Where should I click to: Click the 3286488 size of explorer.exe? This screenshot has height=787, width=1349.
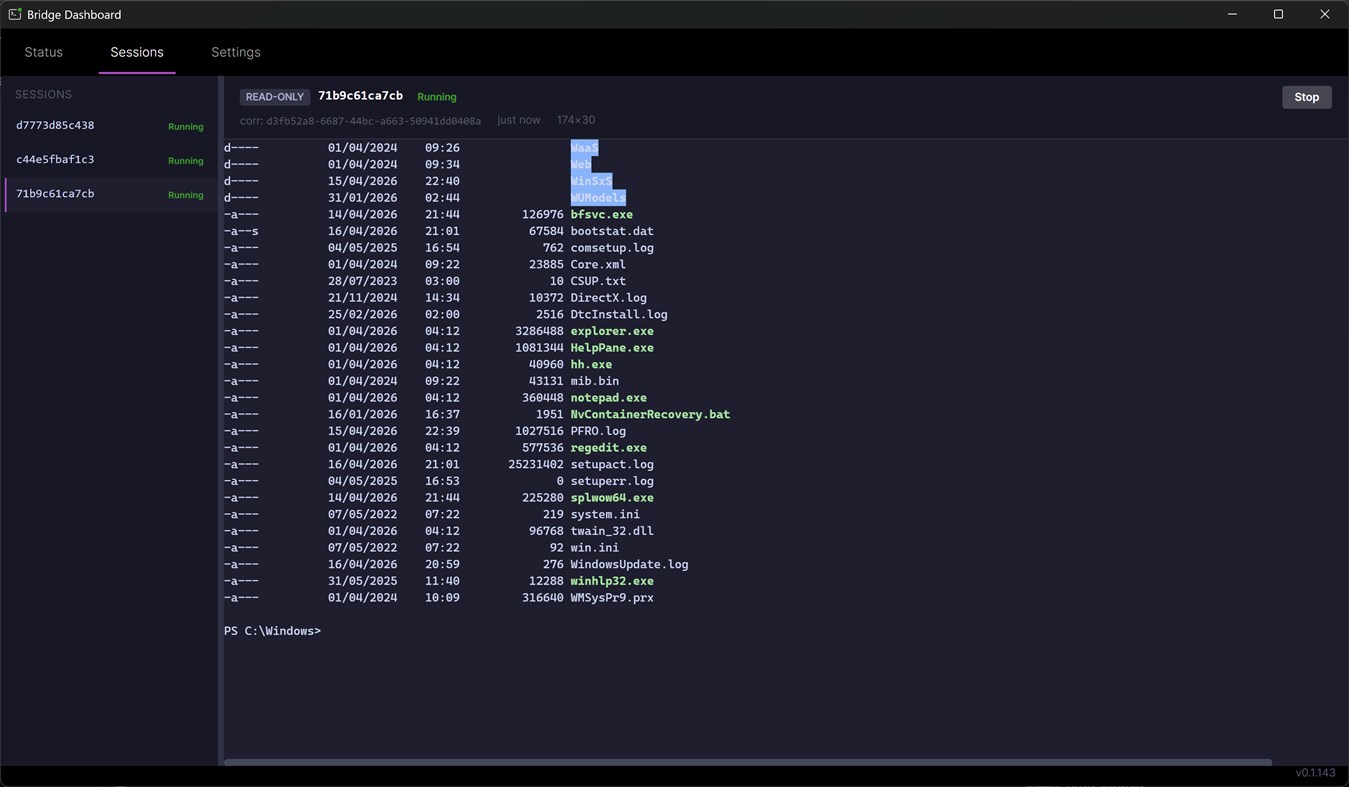pos(539,331)
